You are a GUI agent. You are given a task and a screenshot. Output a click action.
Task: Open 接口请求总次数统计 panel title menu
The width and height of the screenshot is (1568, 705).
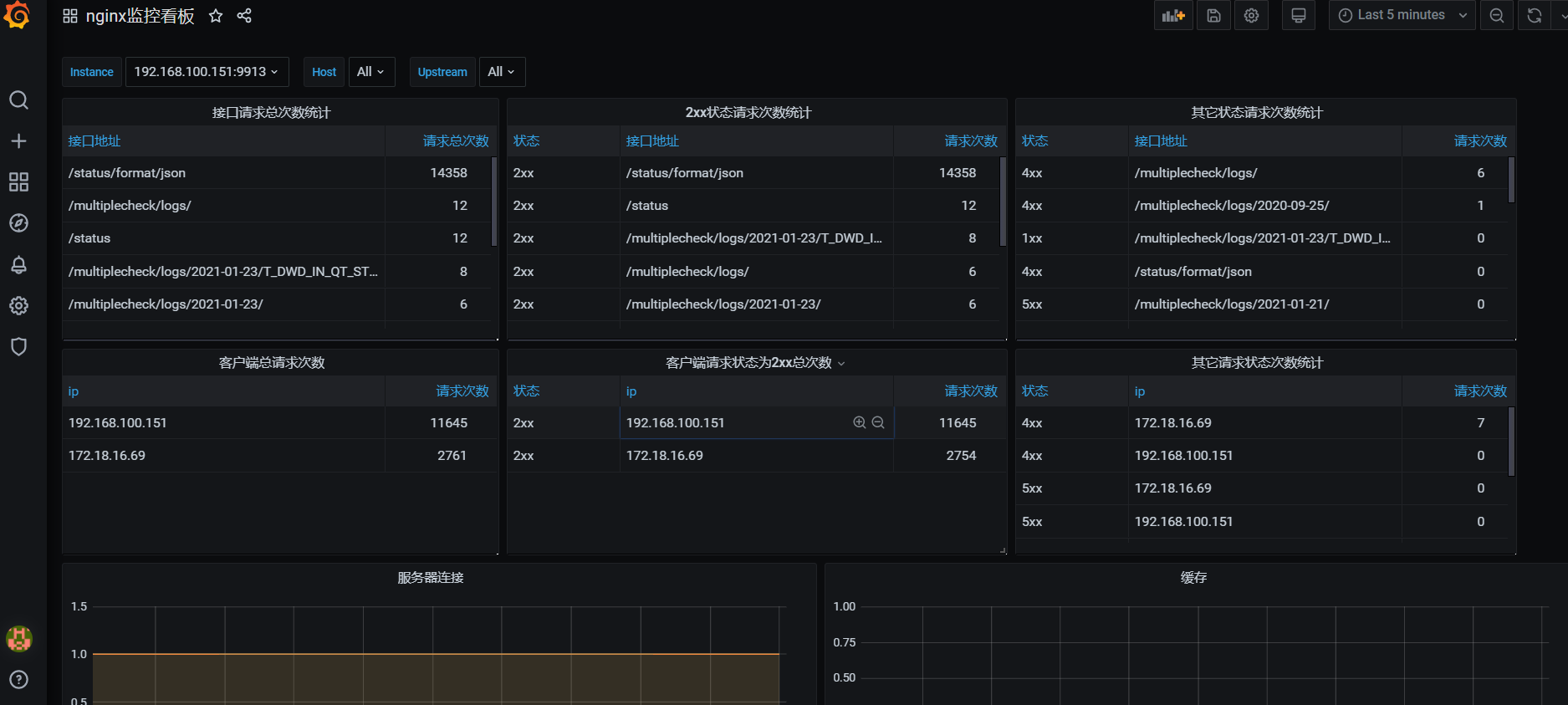pyautogui.click(x=271, y=112)
